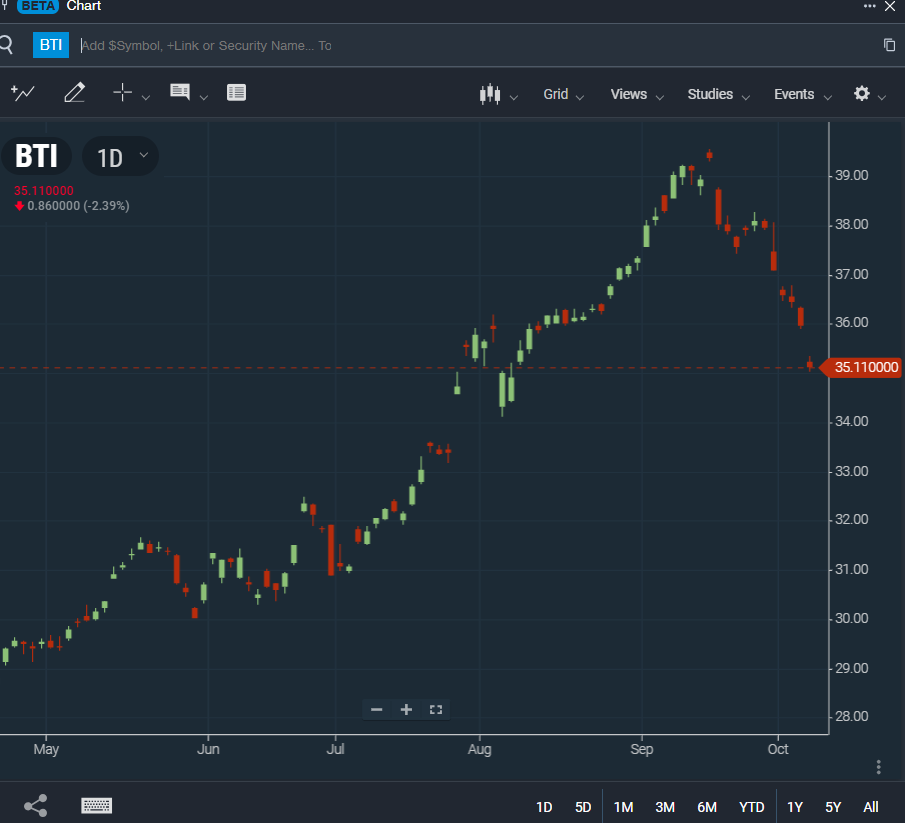Viewport: 905px width, 823px height.
Task: Open the more options ellipsis menu
Action: click(x=869, y=6)
